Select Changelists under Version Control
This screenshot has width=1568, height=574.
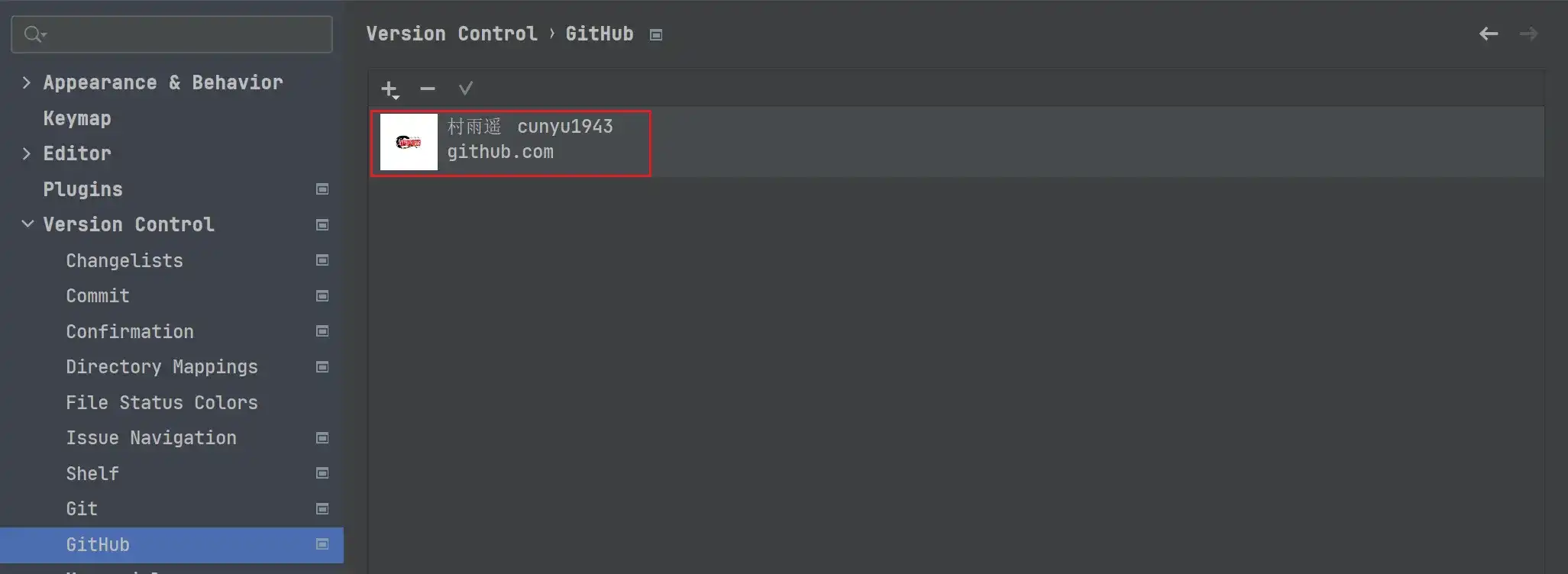pyautogui.click(x=124, y=260)
